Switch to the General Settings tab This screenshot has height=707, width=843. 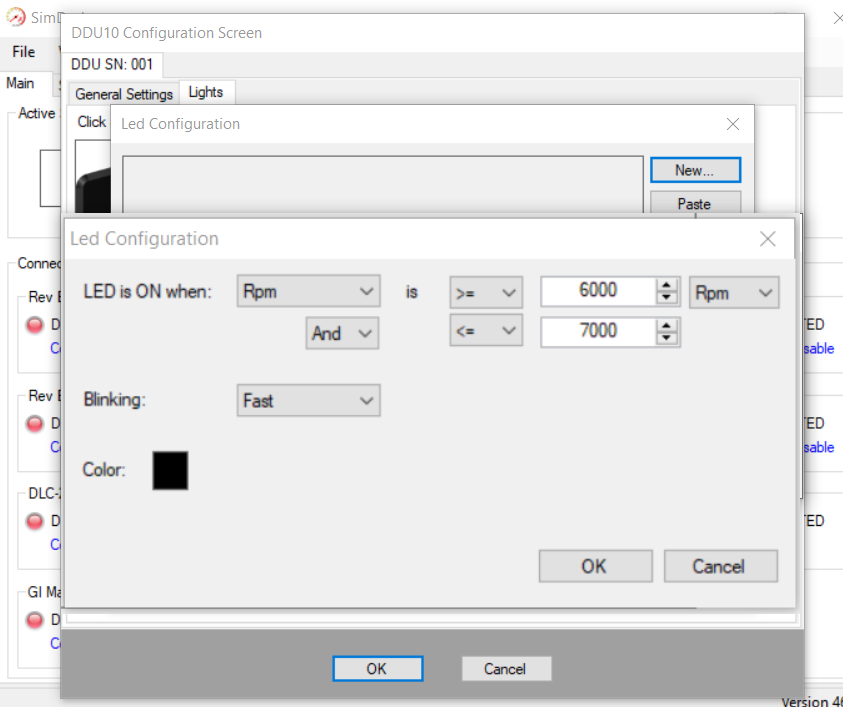[124, 94]
